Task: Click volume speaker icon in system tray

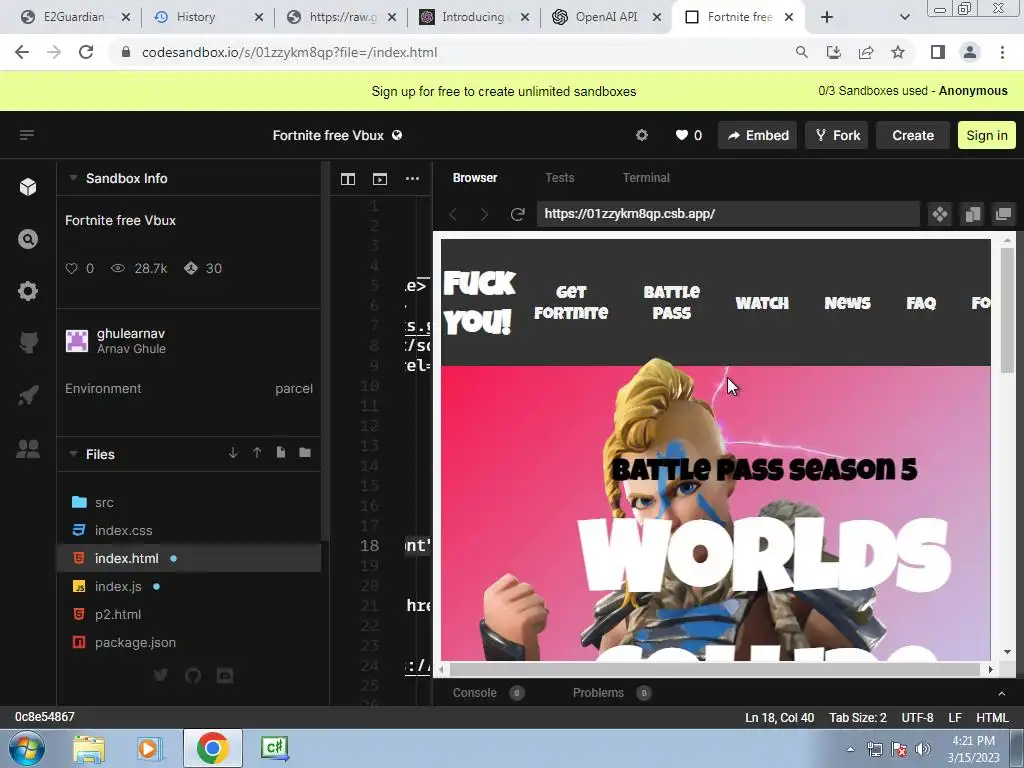Action: click(922, 749)
